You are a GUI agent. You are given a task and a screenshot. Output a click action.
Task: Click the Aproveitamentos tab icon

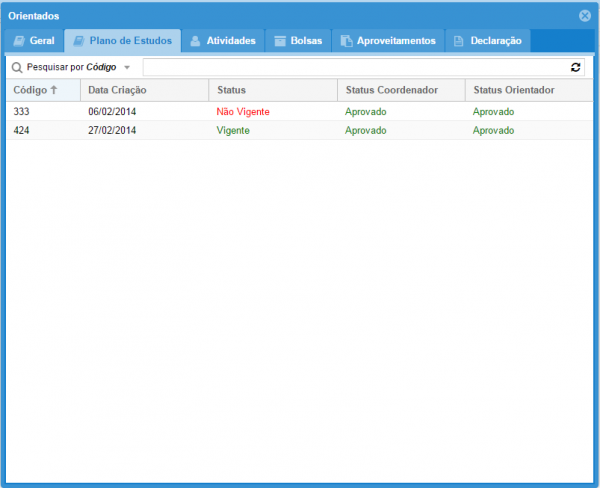(346, 41)
